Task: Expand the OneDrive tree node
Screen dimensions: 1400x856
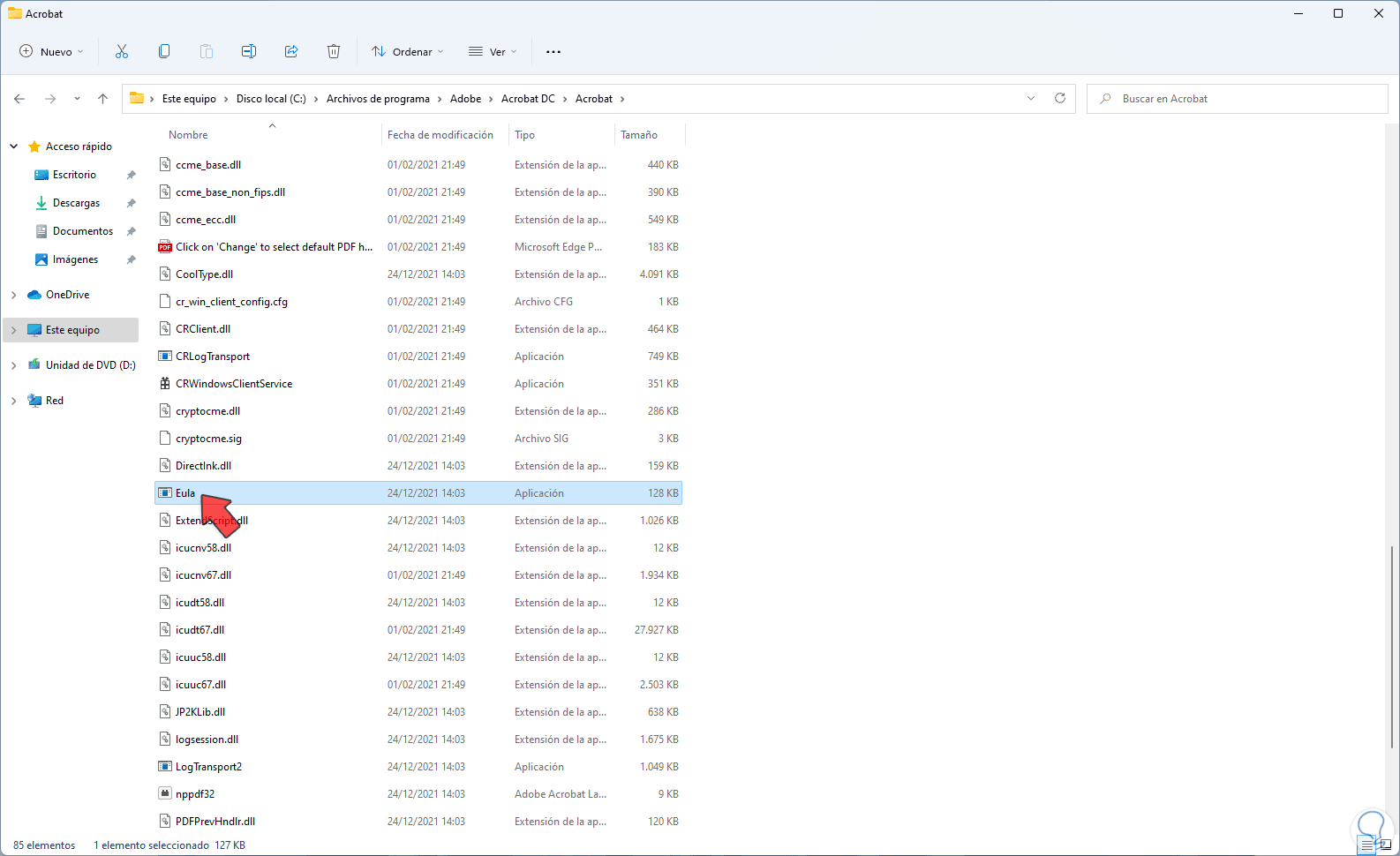Action: coord(14,295)
